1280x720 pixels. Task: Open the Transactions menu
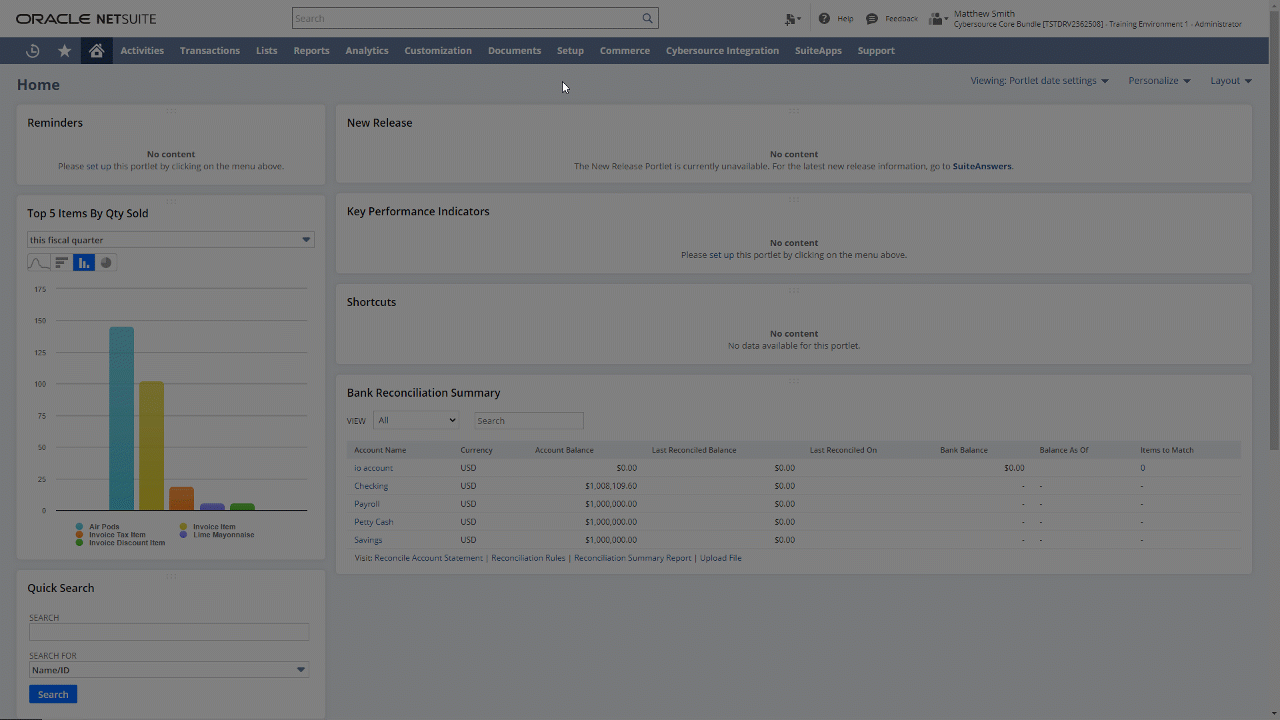[210, 51]
